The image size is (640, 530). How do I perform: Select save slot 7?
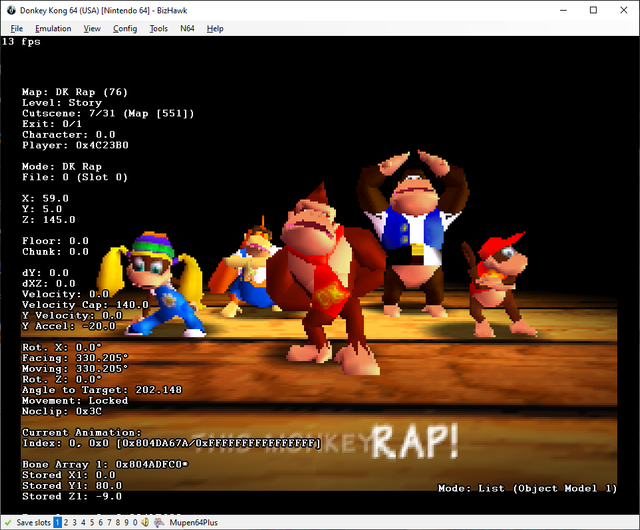tap(109, 522)
